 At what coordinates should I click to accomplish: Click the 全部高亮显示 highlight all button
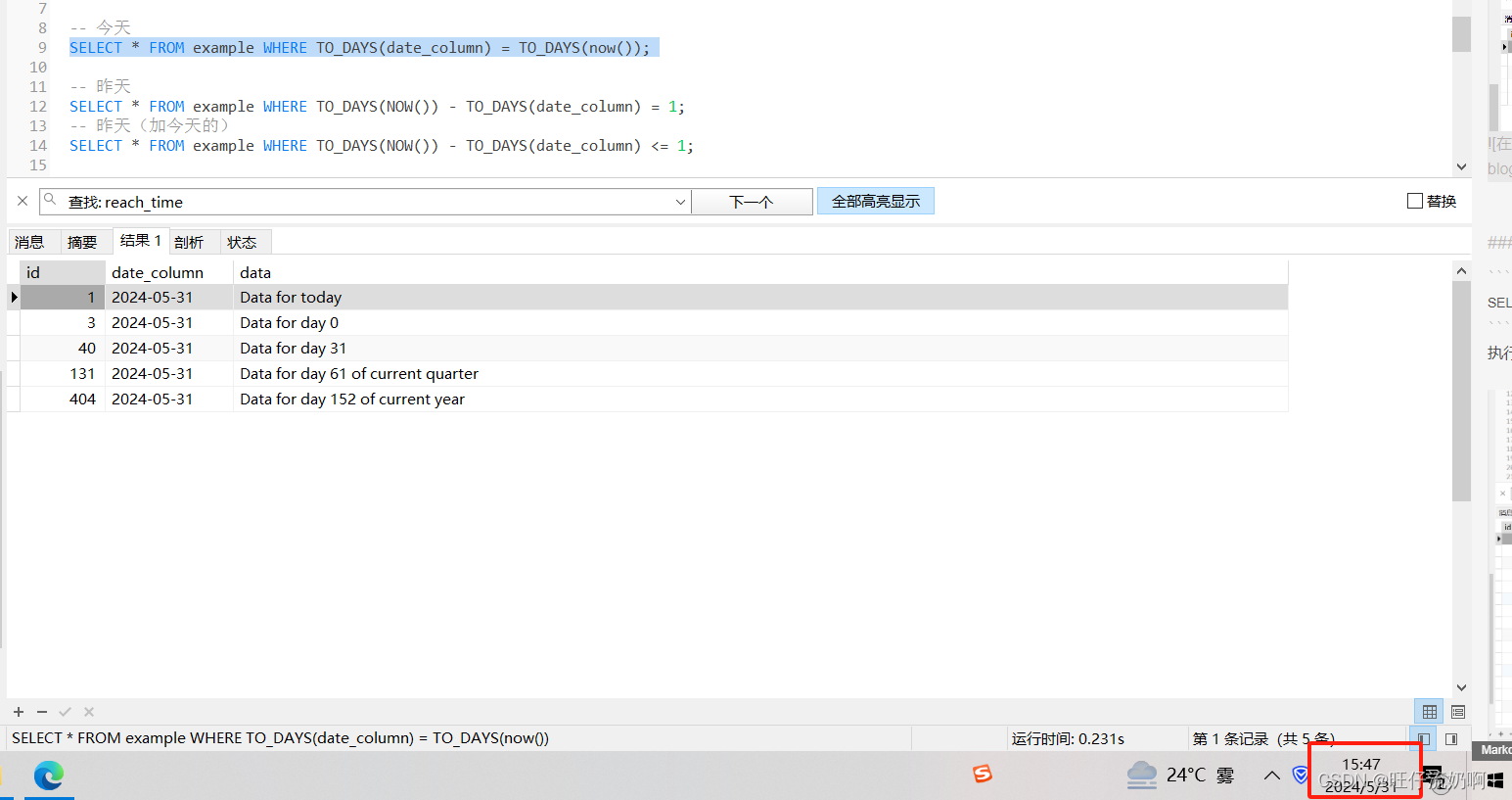(x=876, y=201)
